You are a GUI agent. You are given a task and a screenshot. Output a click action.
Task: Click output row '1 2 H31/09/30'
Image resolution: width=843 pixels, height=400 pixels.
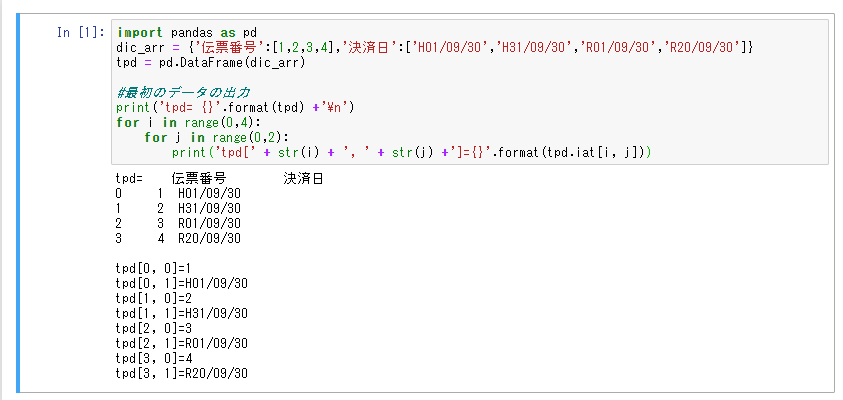click(178, 209)
